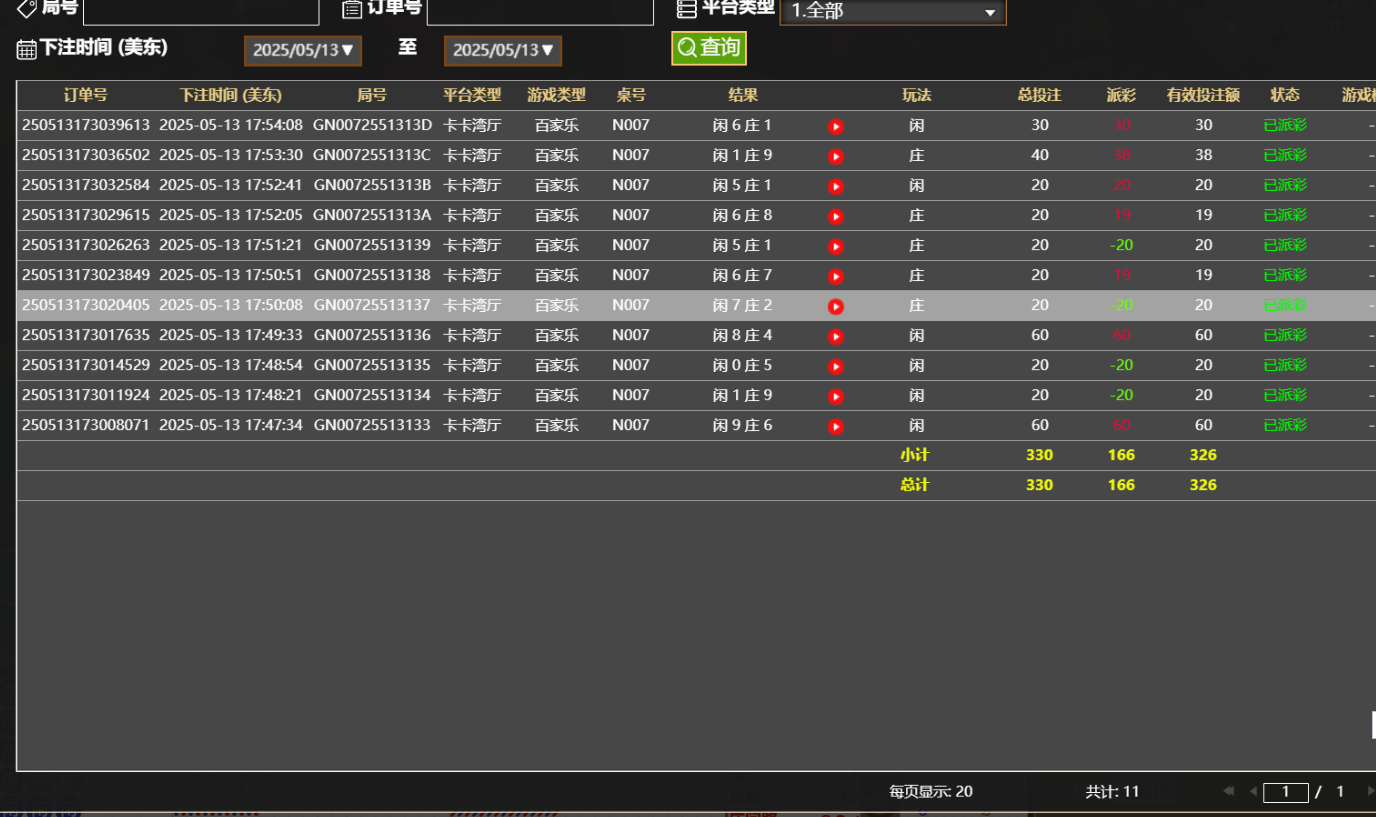Open video replay for round GN0072551313B
Image resolution: width=1376 pixels, height=817 pixels.
pos(836,186)
